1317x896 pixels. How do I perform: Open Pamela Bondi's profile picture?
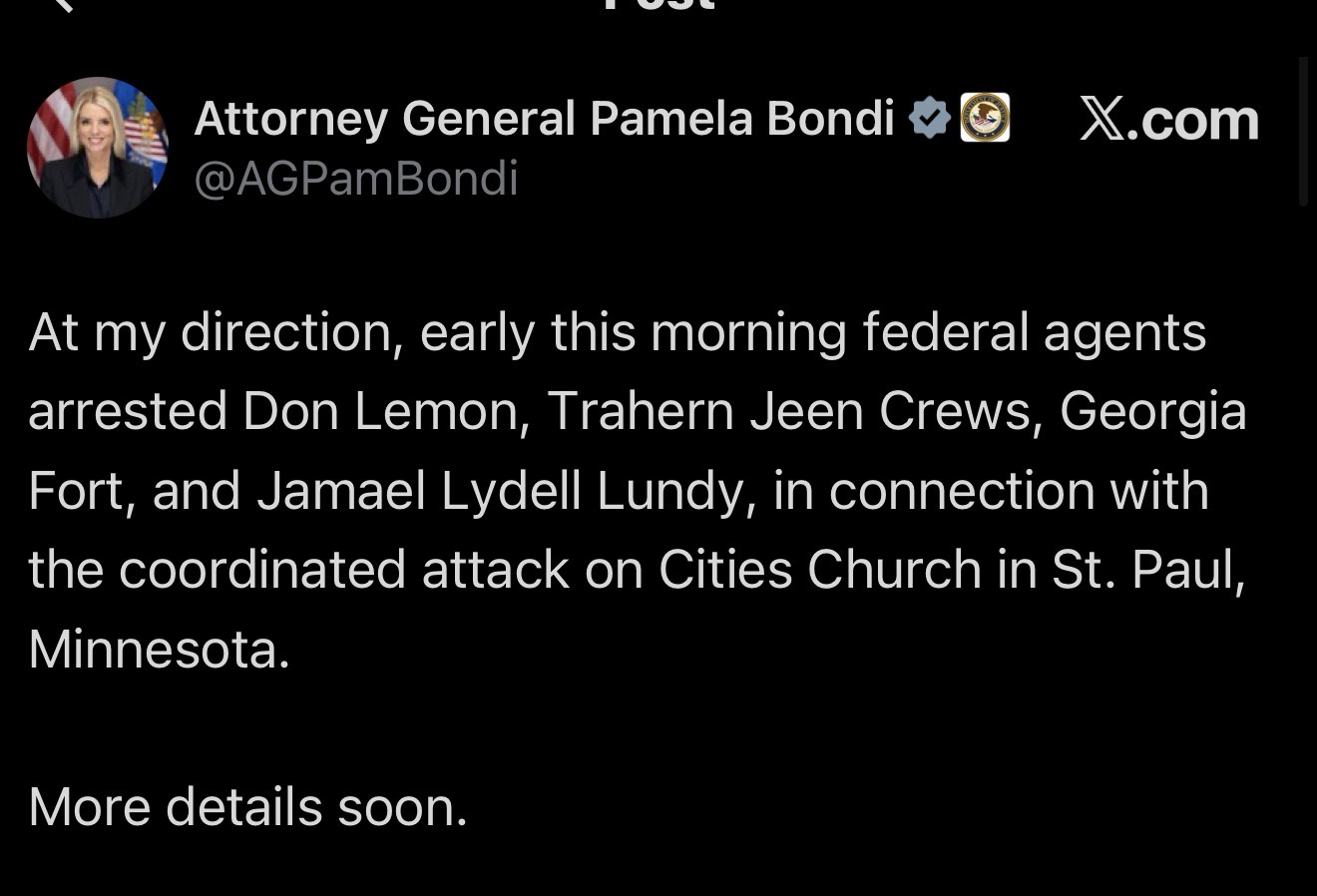97,147
